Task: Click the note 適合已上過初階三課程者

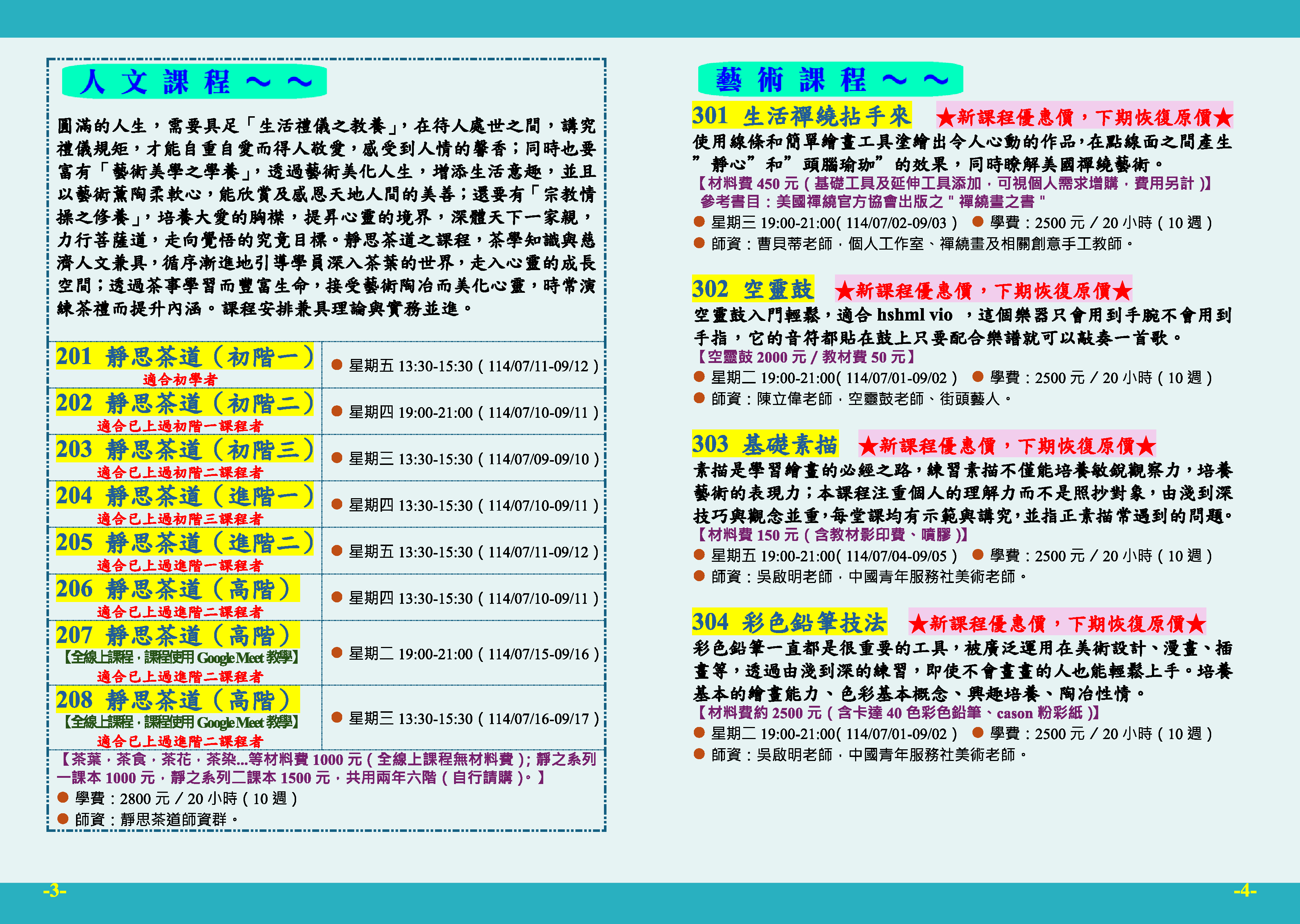Action: point(180,519)
